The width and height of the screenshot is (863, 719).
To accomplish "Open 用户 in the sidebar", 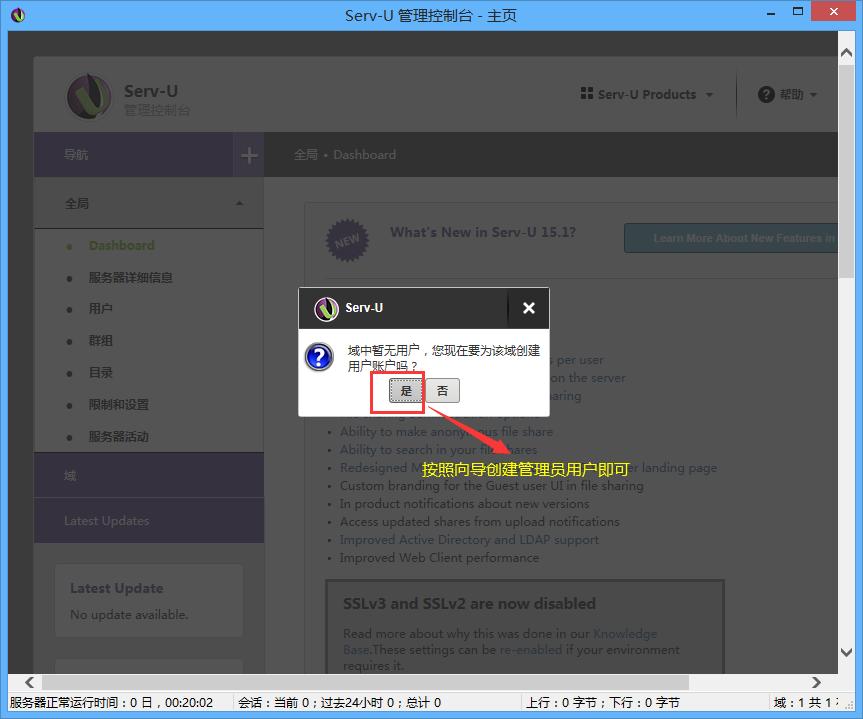I will pyautogui.click(x=100, y=309).
